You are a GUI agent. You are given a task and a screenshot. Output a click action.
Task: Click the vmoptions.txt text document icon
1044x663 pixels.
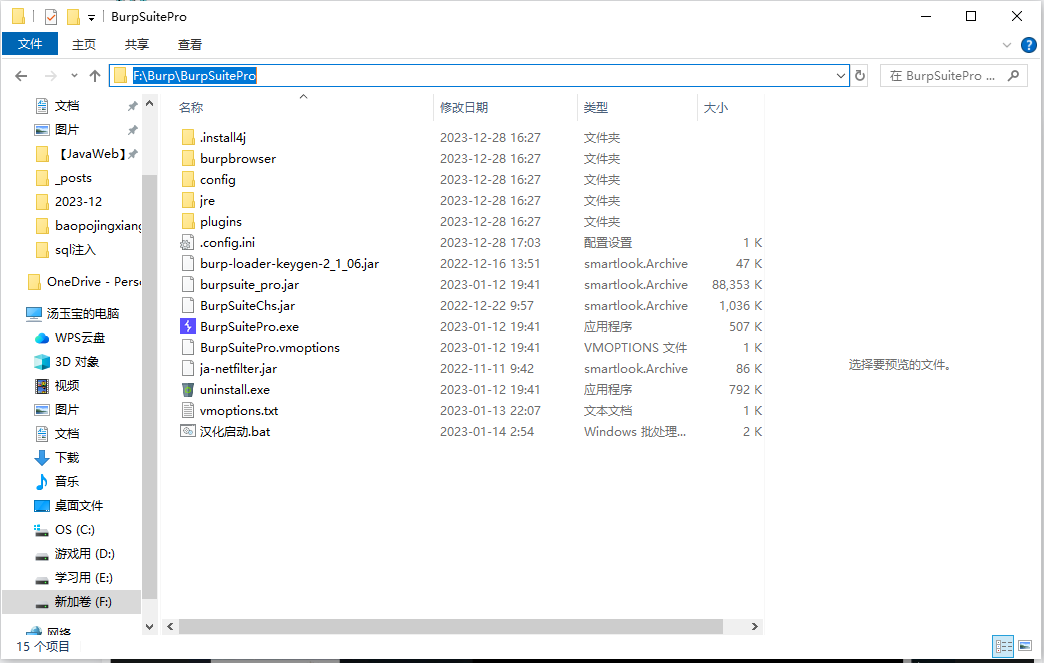(x=188, y=410)
